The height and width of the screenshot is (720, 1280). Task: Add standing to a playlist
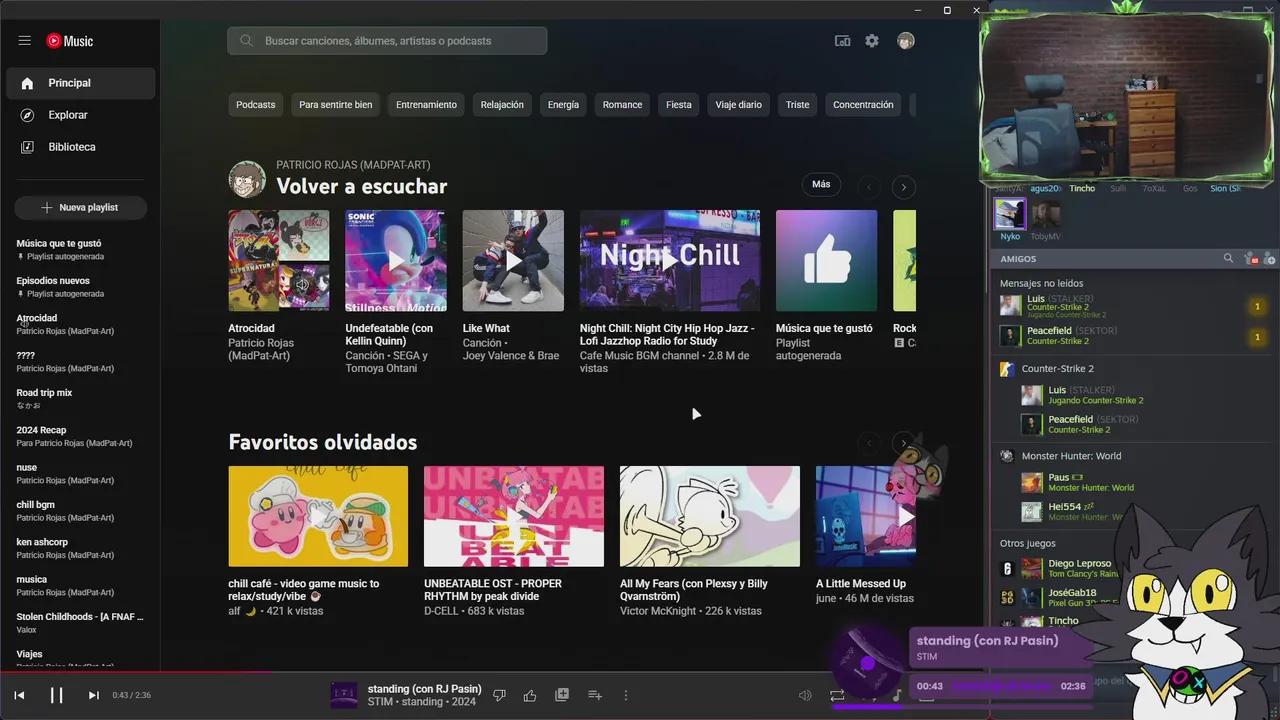click(x=594, y=695)
